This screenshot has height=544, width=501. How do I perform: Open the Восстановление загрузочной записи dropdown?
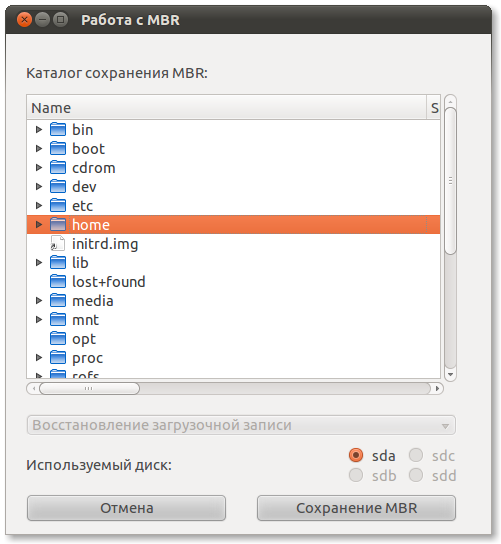pos(241,425)
